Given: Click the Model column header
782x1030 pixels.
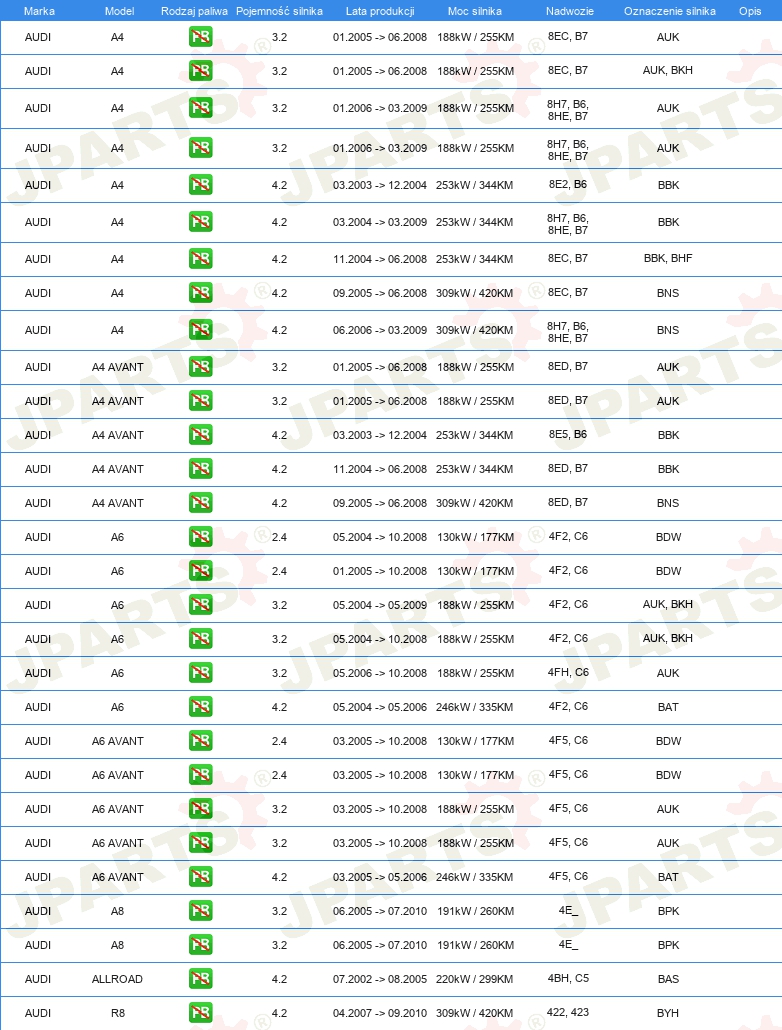Looking at the screenshot, I should (120, 11).
